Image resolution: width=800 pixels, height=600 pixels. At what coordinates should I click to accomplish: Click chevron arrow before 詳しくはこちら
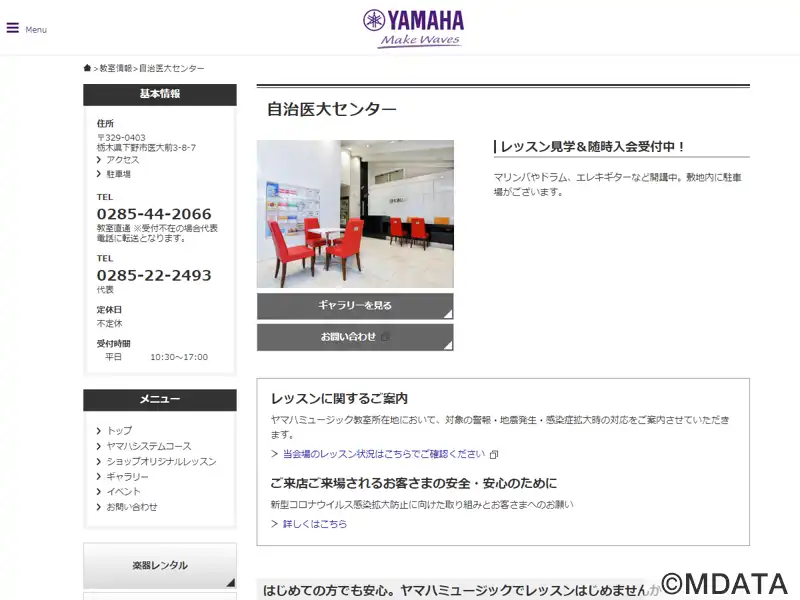[x=274, y=524]
